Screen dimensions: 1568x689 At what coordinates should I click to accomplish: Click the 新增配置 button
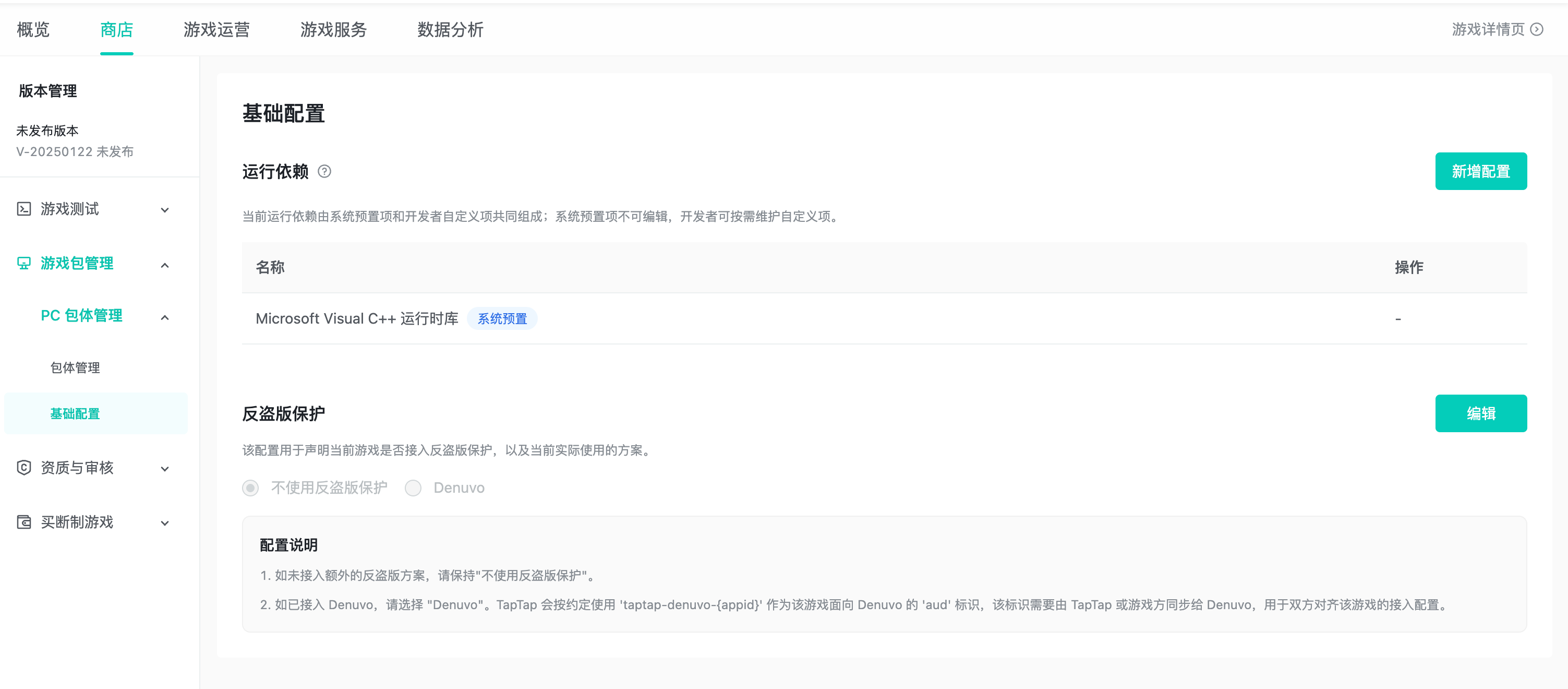[x=1481, y=171]
